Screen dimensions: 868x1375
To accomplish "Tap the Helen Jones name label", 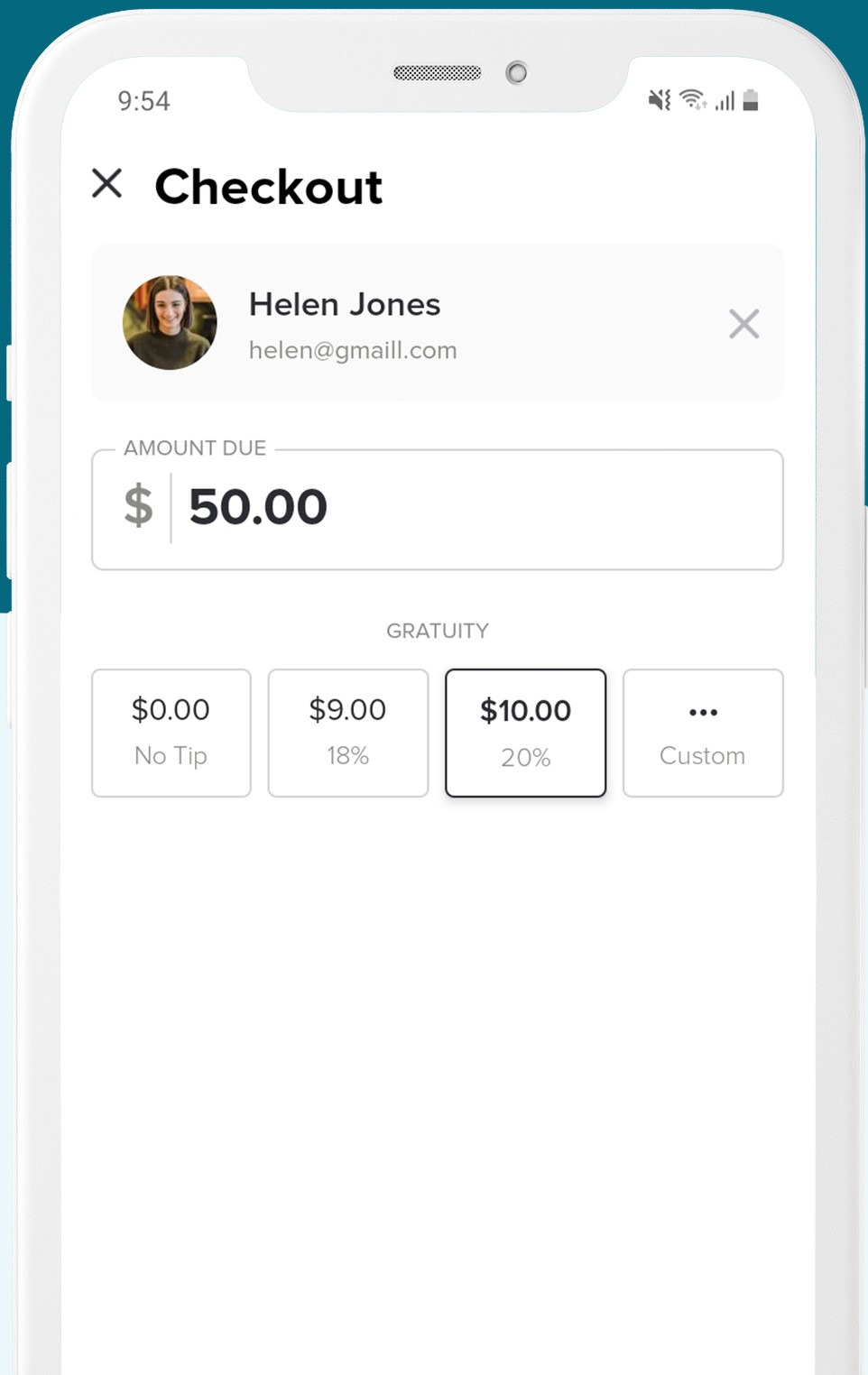I will (x=345, y=304).
